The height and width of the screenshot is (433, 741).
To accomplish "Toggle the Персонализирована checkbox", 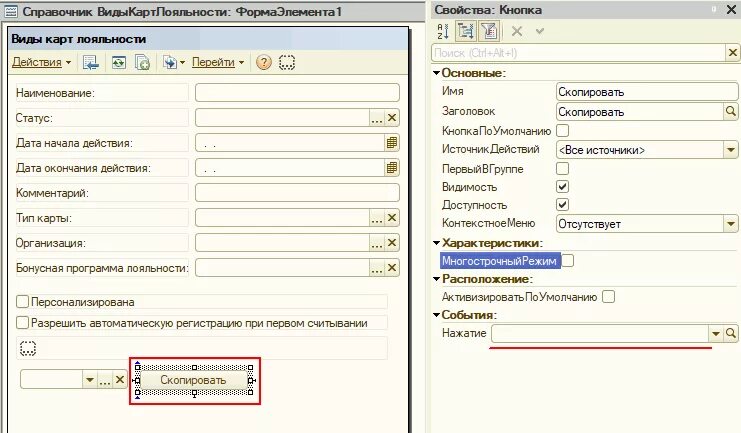I will 22,302.
